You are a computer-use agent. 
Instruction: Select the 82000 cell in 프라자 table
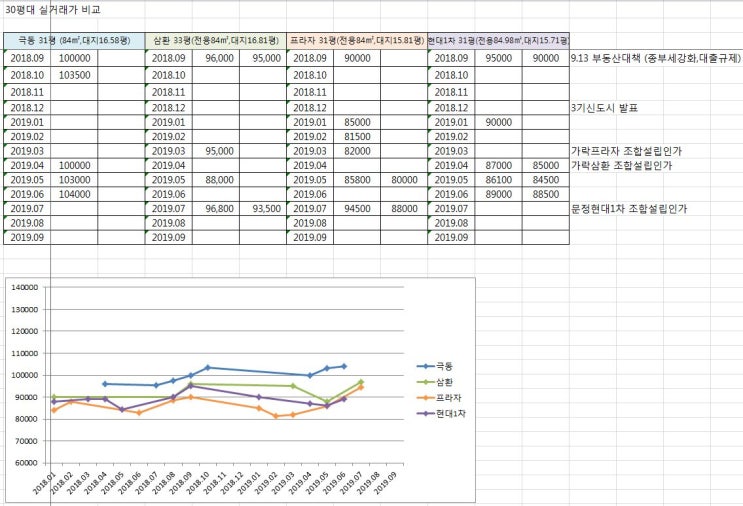pyautogui.click(x=357, y=151)
